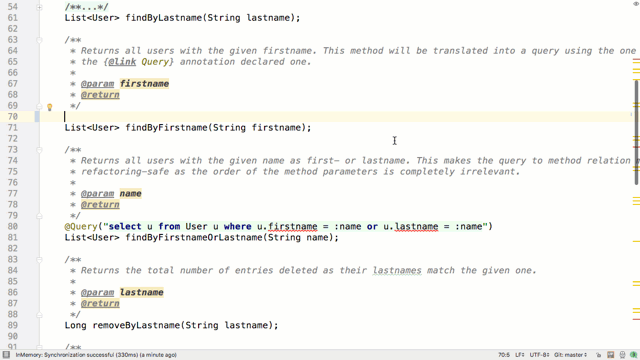640x360 pixels.
Task: Collapse the Javadoc comment starting at line 73
Action: [39, 150]
